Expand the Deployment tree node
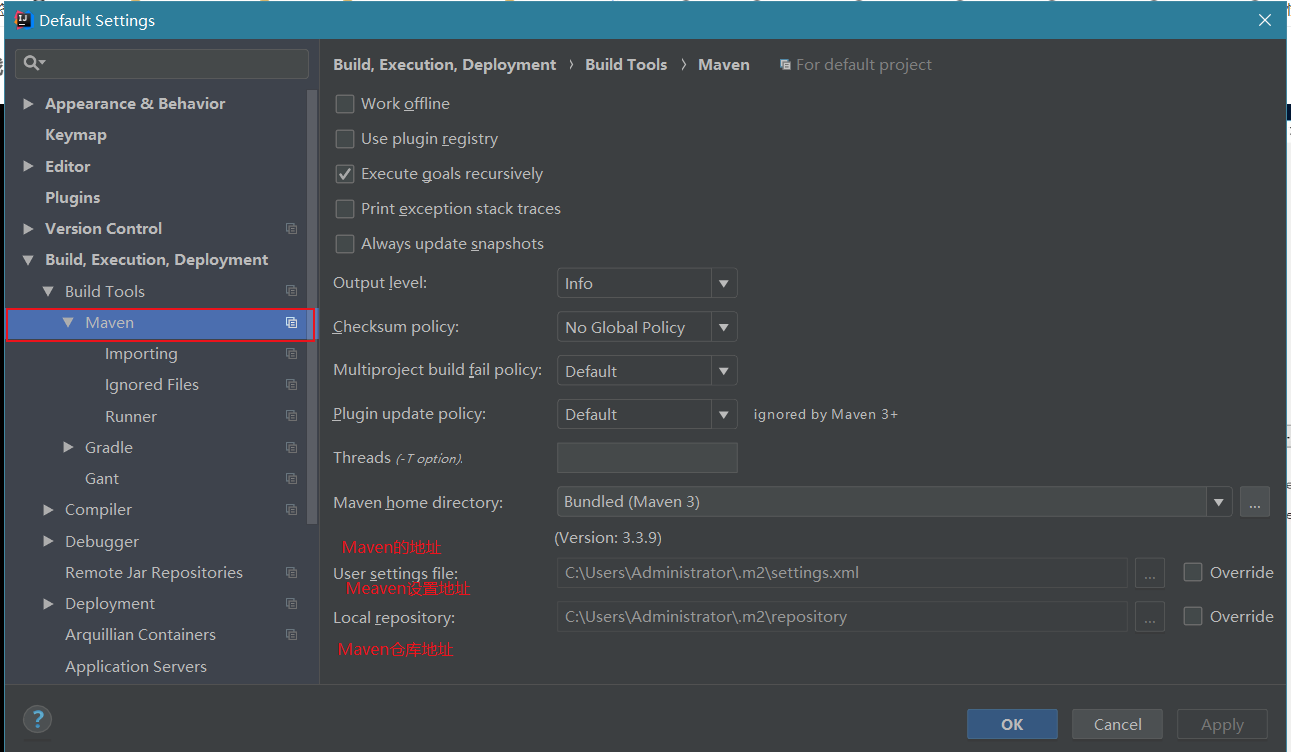This screenshot has height=752, width=1291. [x=48, y=604]
